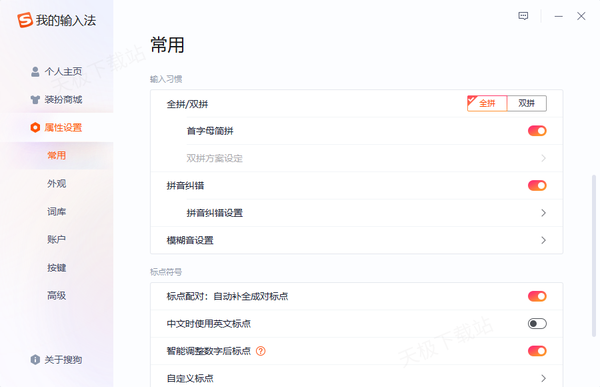This screenshot has width=600, height=387.
Task: Select 属性设置 in sidebar
Action: (x=57, y=127)
